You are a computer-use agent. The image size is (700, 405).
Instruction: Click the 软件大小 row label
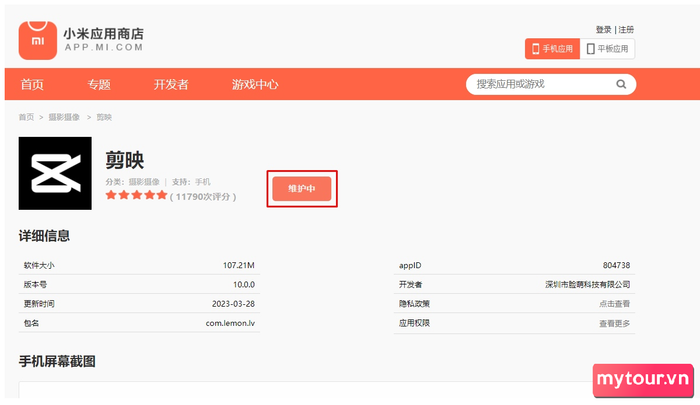tap(39, 265)
